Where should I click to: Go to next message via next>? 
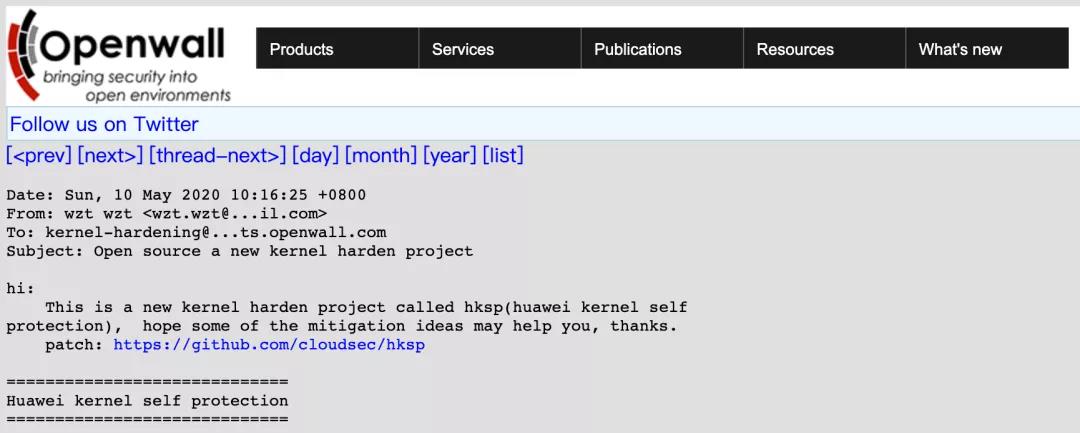110,156
